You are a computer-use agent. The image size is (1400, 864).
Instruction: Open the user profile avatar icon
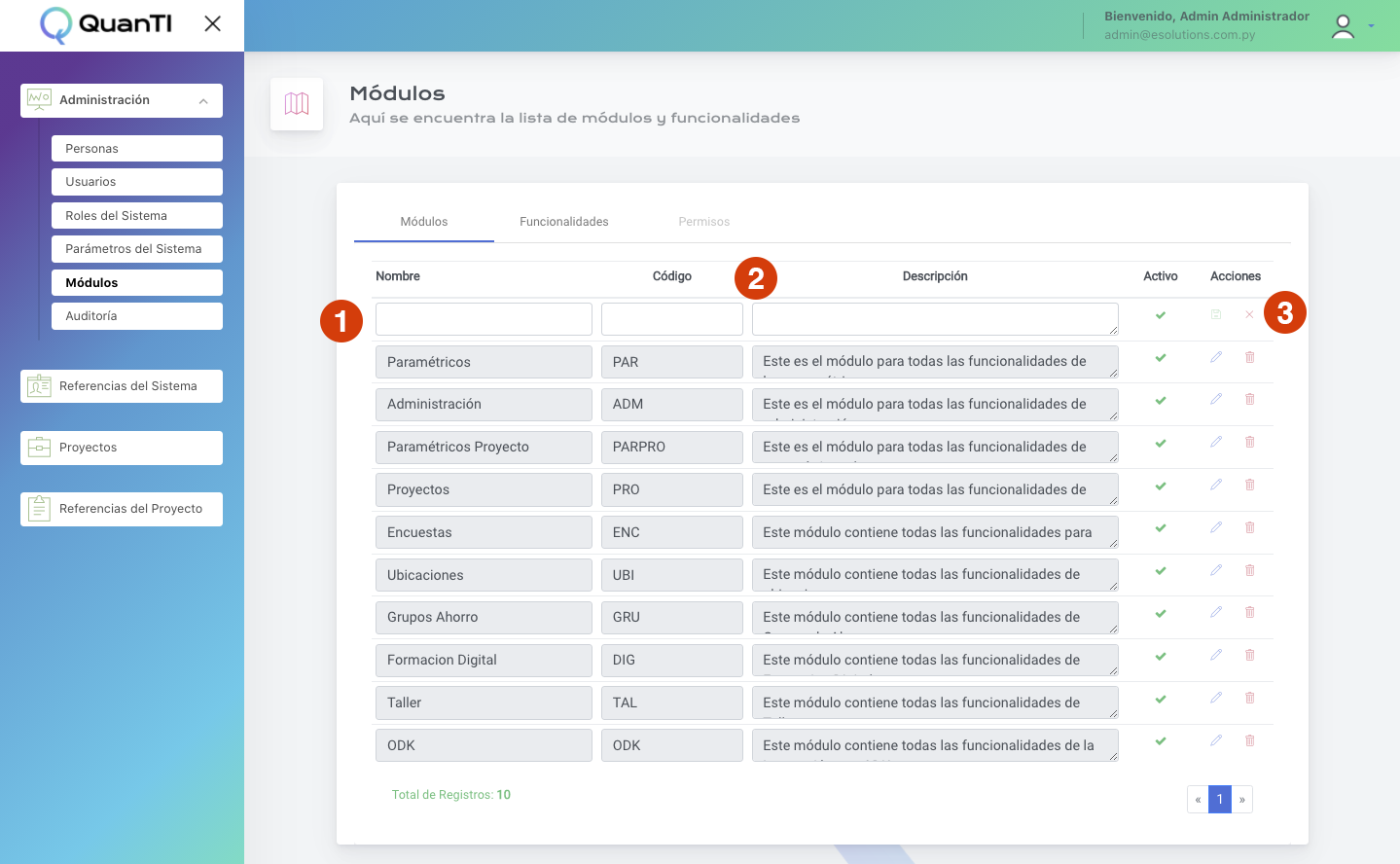pyautogui.click(x=1343, y=26)
